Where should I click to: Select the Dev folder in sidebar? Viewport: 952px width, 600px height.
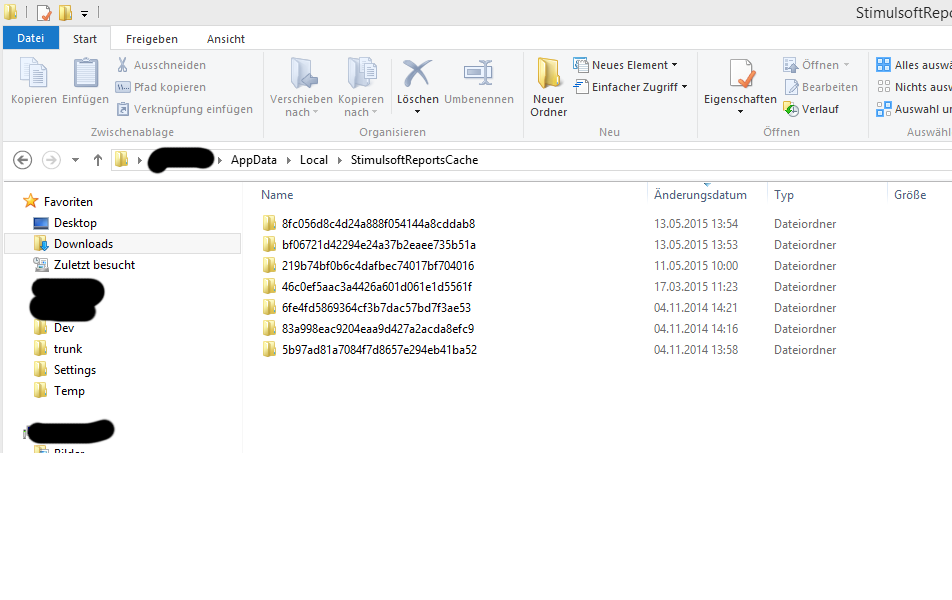[64, 328]
